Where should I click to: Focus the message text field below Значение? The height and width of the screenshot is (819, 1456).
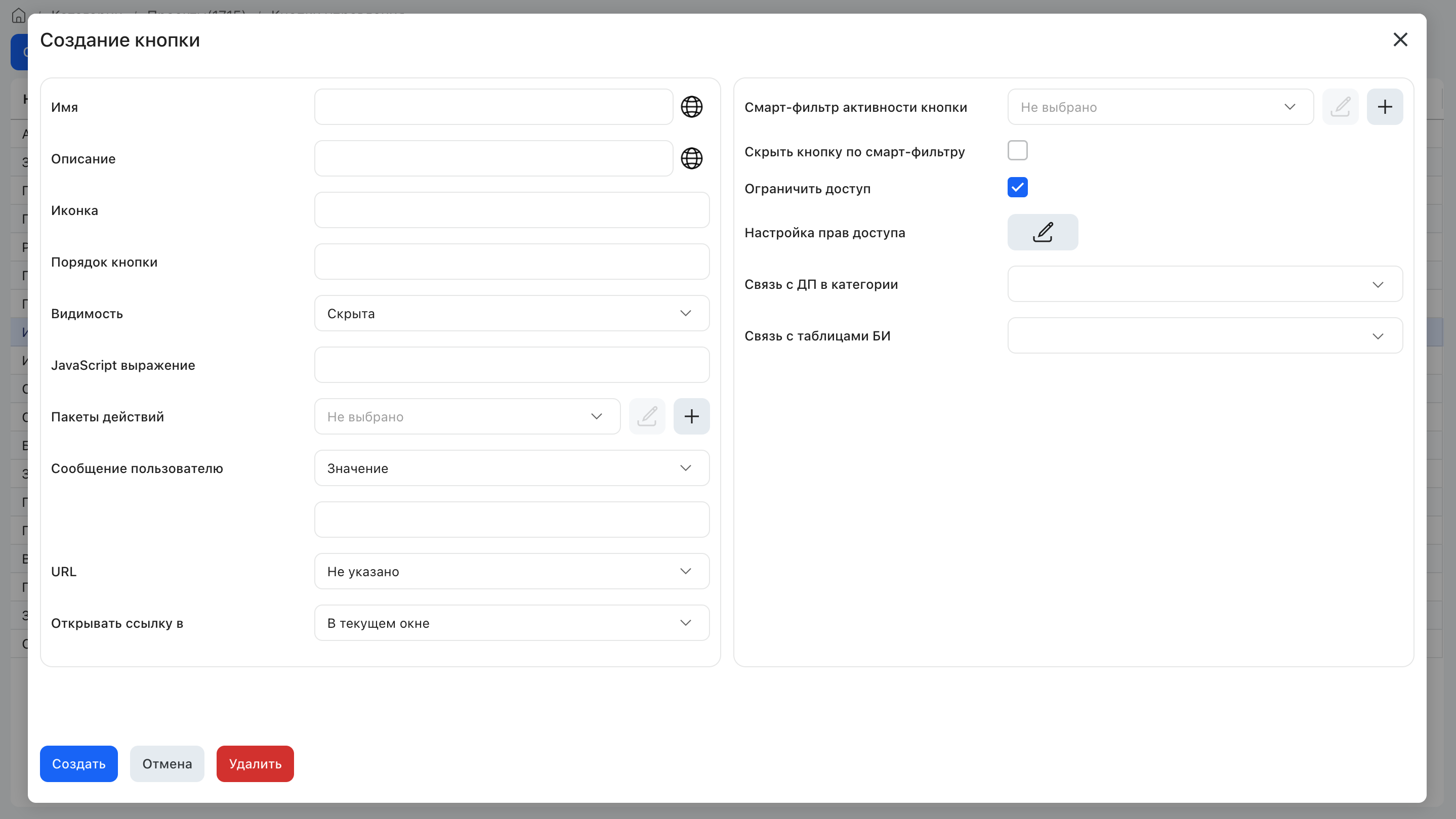(x=512, y=520)
